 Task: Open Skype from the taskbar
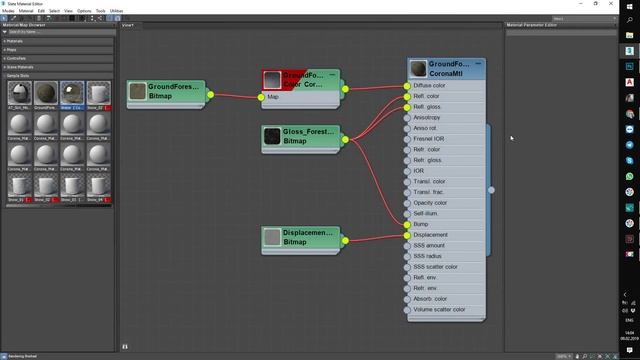point(629,160)
